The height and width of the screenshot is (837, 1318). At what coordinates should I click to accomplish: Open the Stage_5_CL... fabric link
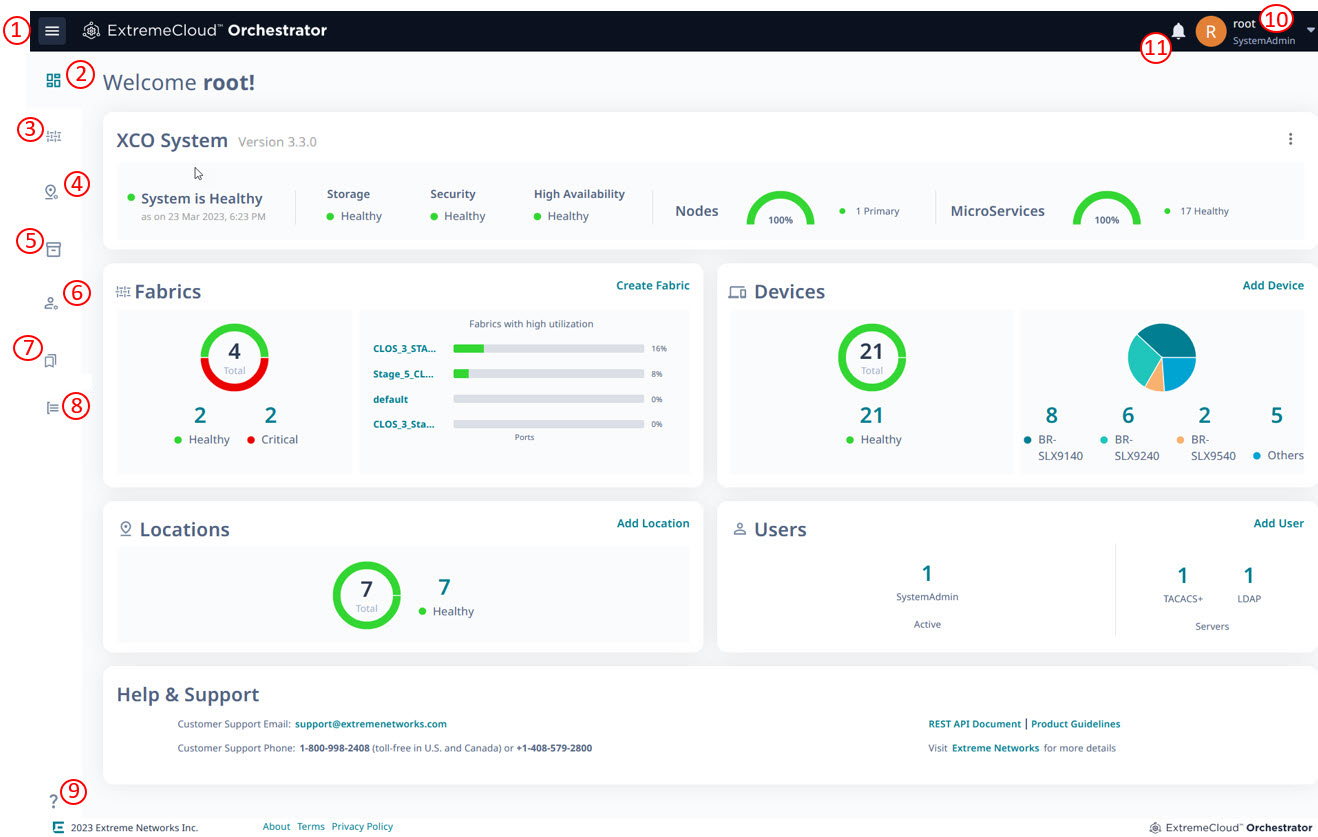404,374
